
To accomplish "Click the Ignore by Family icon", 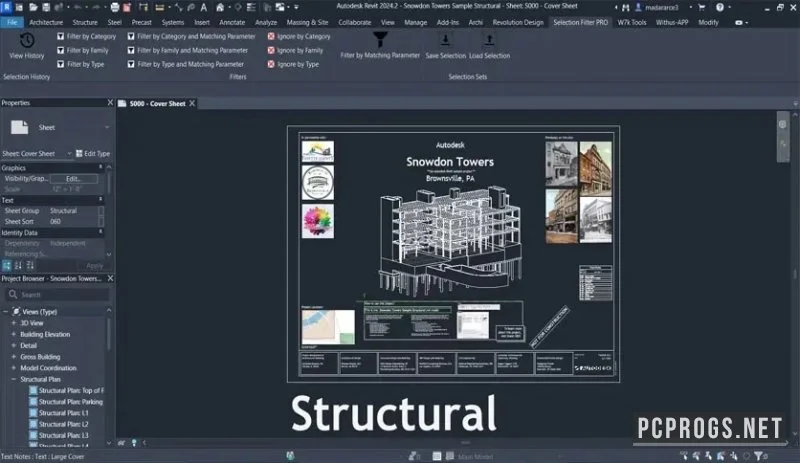I will click(271, 50).
